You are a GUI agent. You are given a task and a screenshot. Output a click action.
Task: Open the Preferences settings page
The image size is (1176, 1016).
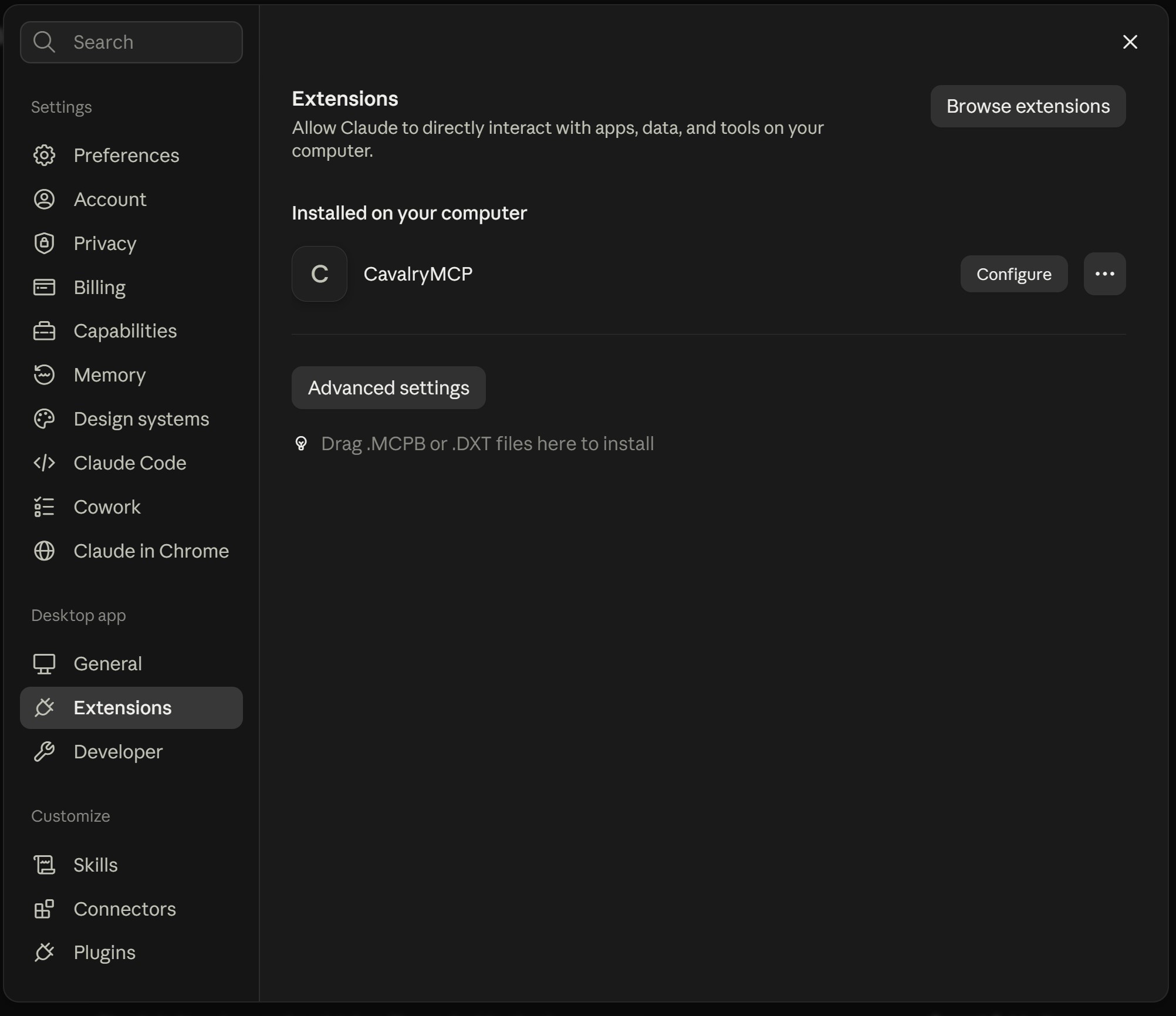[x=131, y=156]
